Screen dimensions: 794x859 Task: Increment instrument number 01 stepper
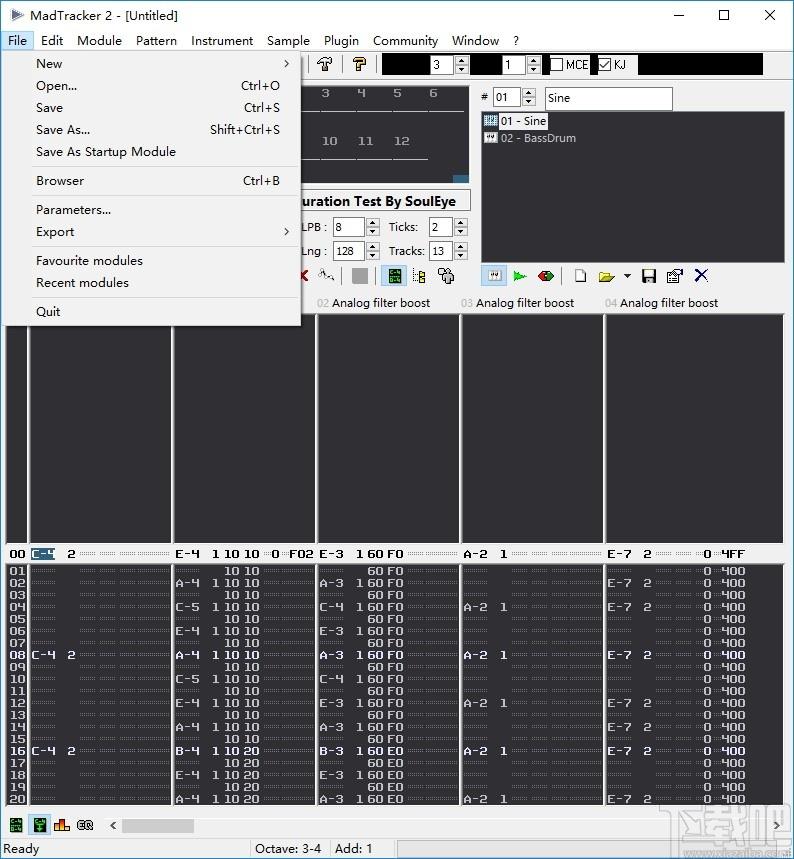(x=529, y=93)
